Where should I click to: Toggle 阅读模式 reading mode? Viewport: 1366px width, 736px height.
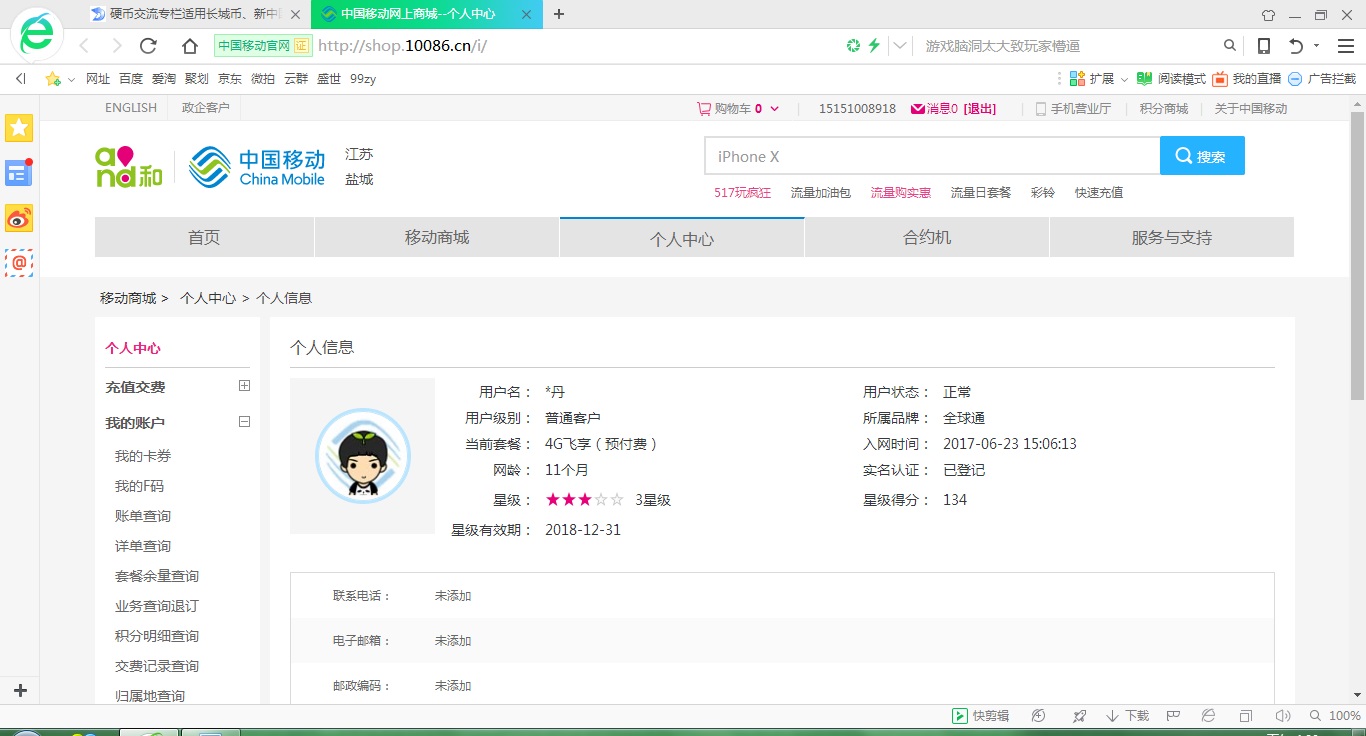[1171, 79]
